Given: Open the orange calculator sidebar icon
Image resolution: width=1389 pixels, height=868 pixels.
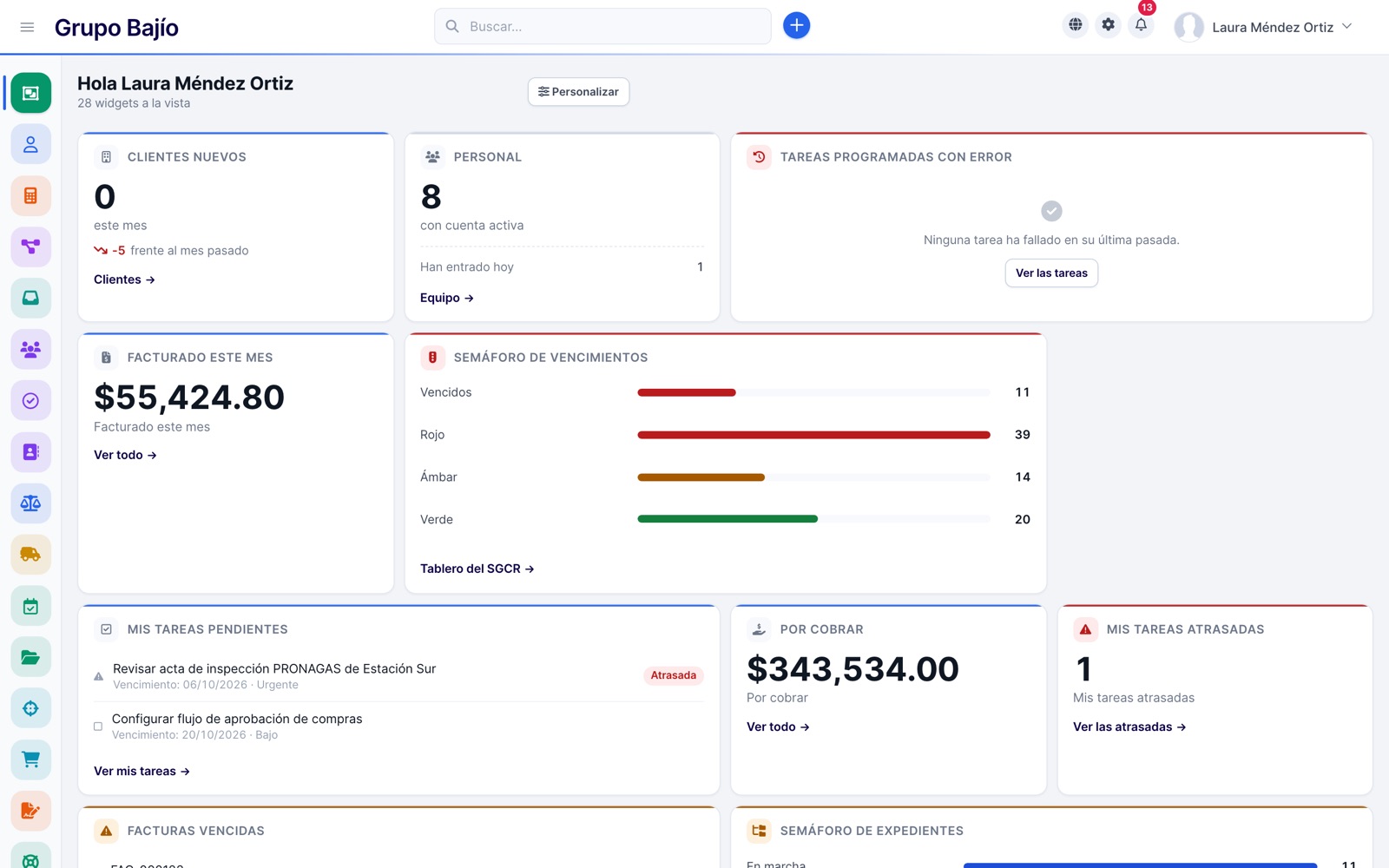Looking at the screenshot, I should tap(30, 195).
